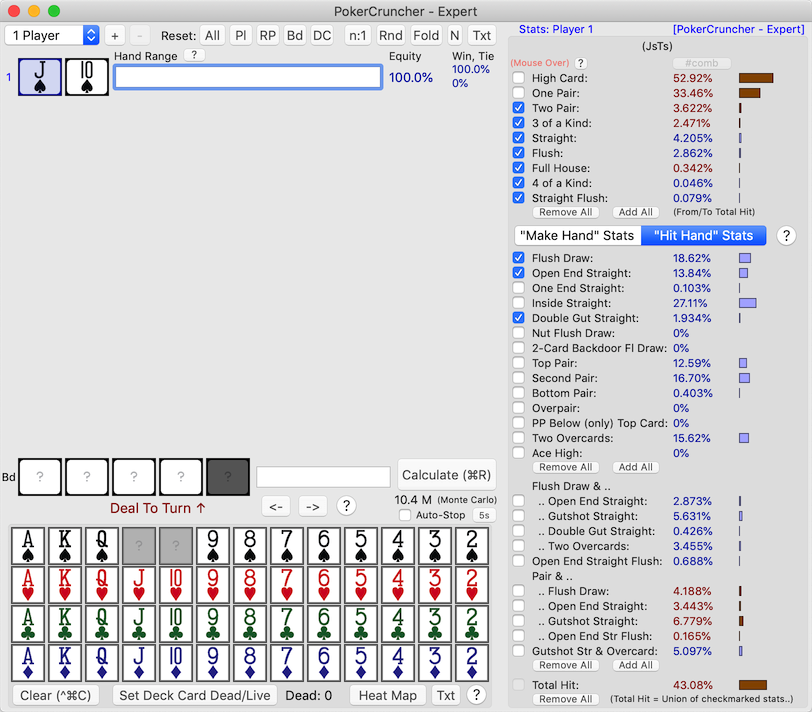Screen dimensions: 812x712
Task: Open Mouse Over help question mark
Action: pos(581,63)
